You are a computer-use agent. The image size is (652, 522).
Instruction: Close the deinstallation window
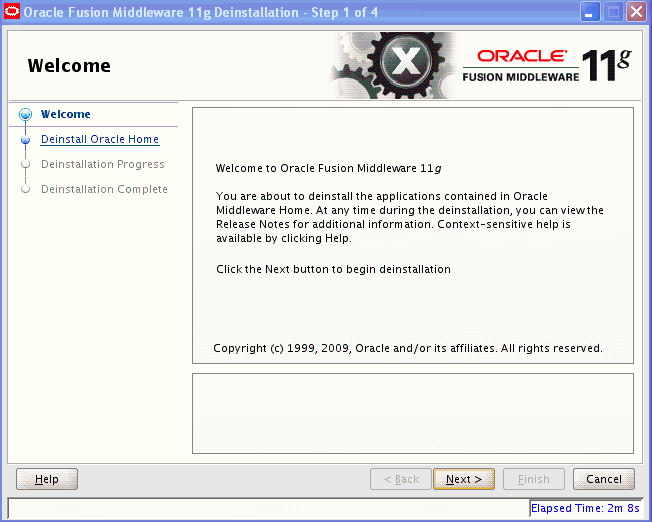click(x=637, y=12)
